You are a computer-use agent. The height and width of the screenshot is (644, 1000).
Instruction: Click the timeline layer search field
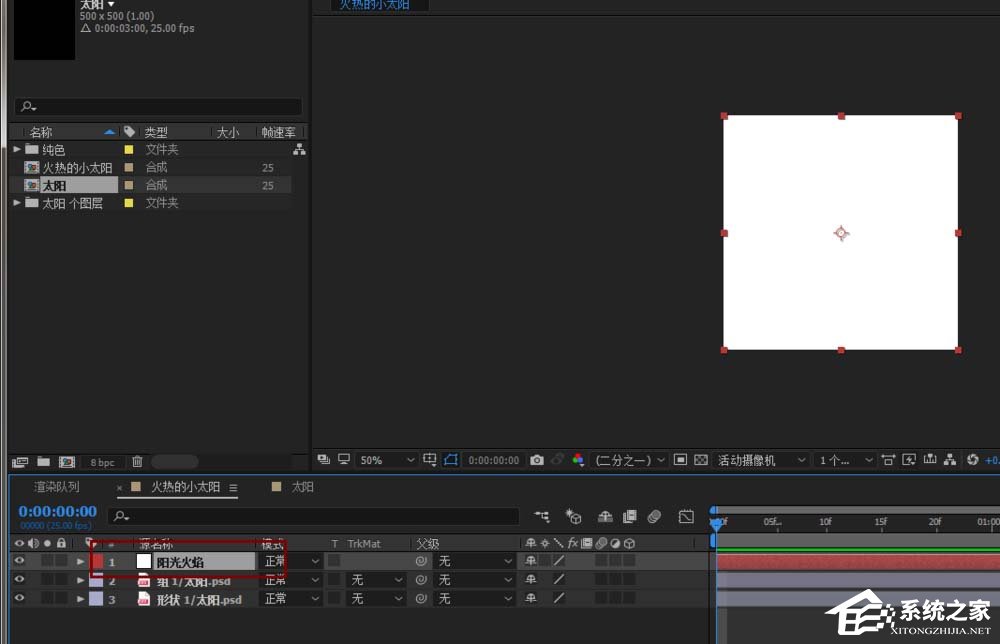320,517
